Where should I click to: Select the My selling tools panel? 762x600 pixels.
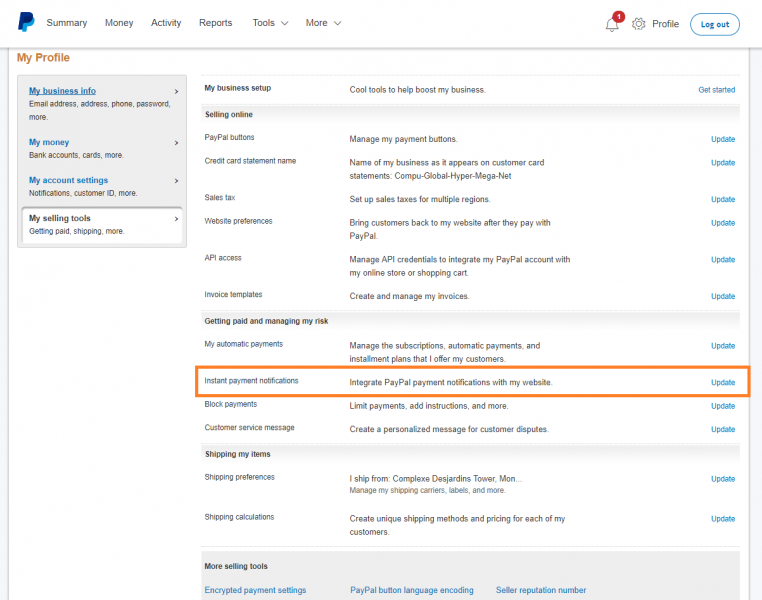(102, 224)
